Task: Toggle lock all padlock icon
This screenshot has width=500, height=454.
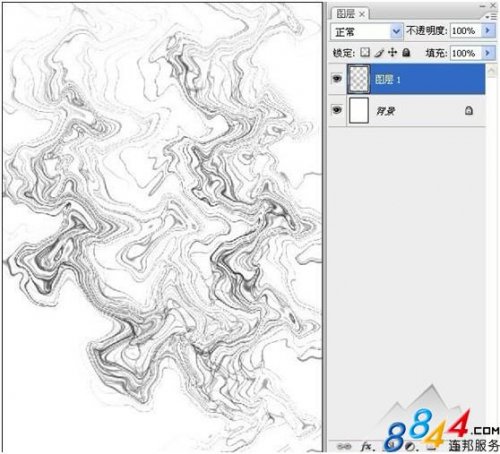Action: click(x=406, y=52)
